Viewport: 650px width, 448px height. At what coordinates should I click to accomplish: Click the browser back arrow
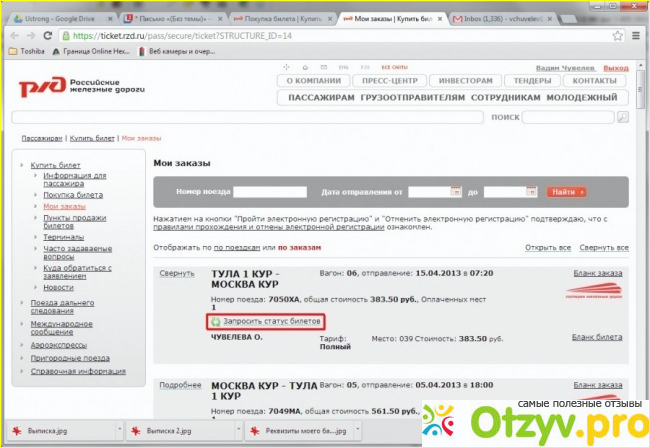pos(13,35)
